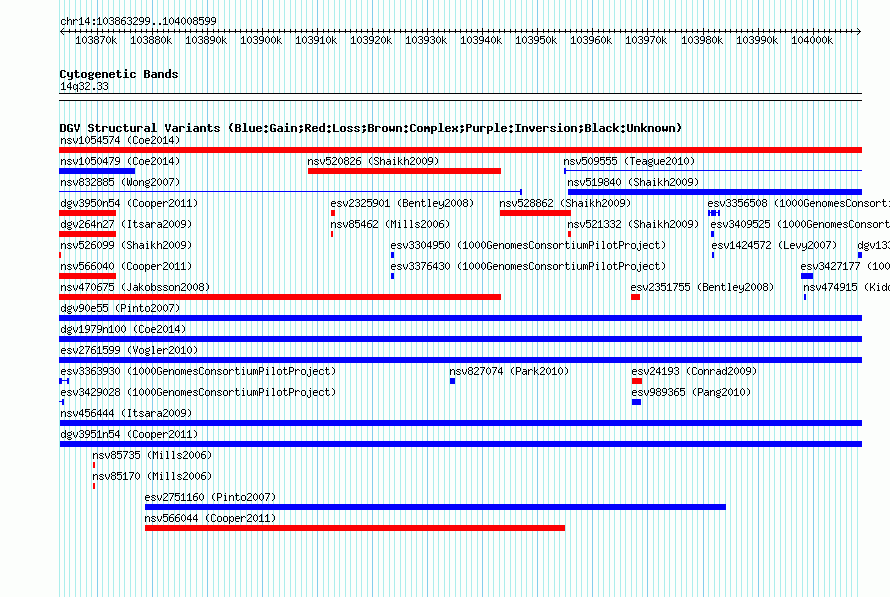Click the blue dgv90e55 gain bar
The image size is (890, 597).
point(460,318)
